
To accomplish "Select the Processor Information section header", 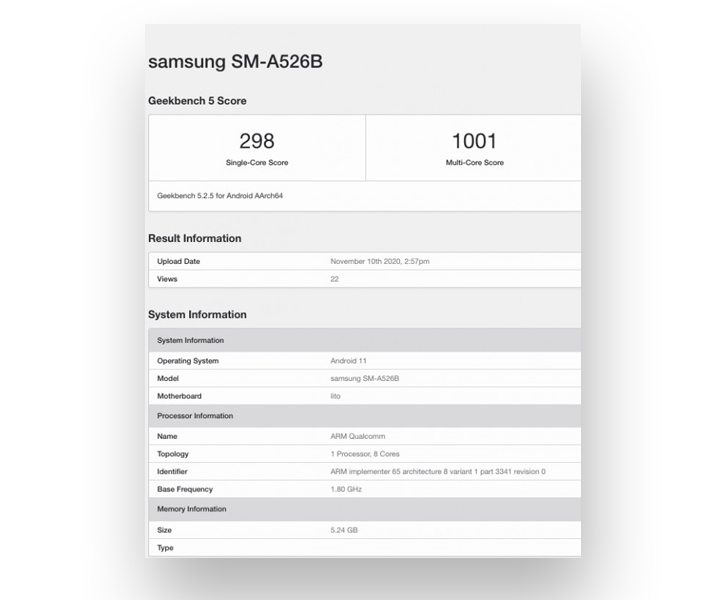I will coord(195,416).
